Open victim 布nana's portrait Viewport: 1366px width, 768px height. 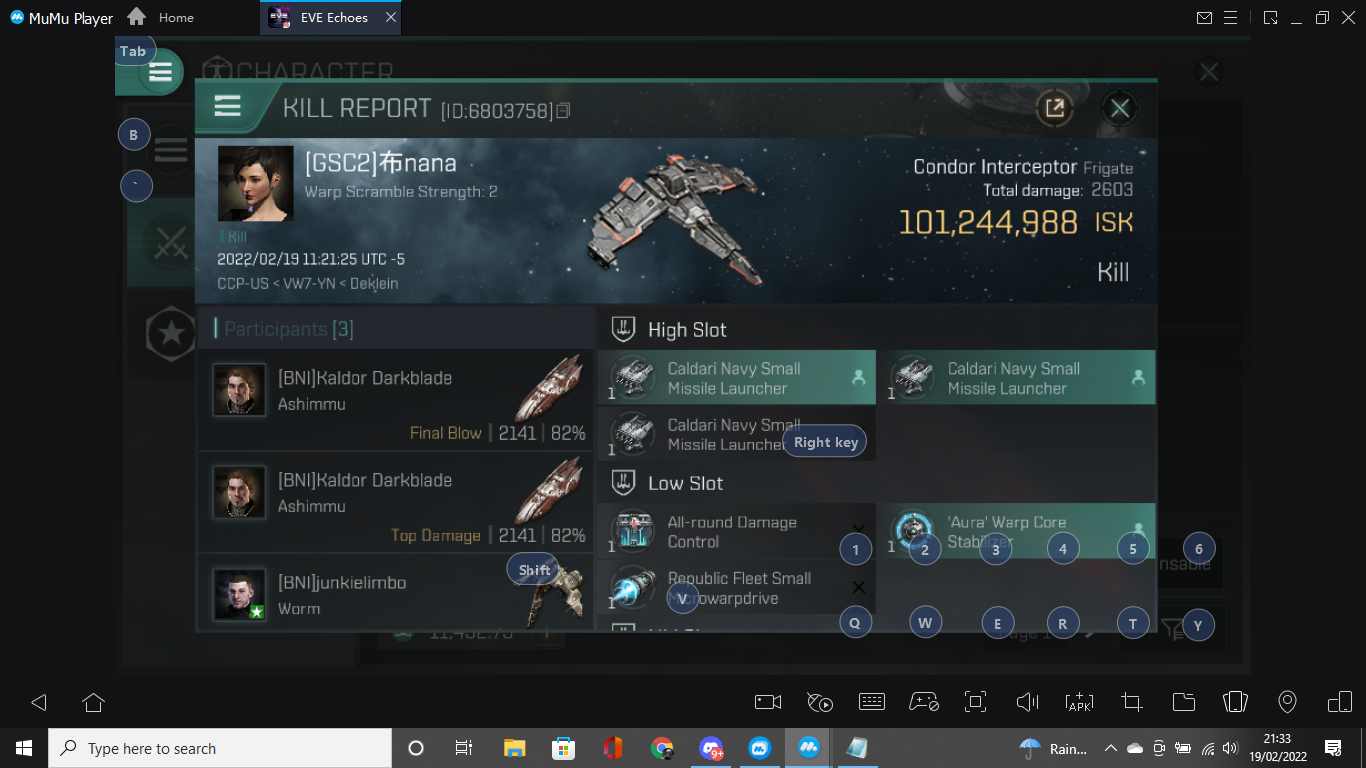coord(256,183)
